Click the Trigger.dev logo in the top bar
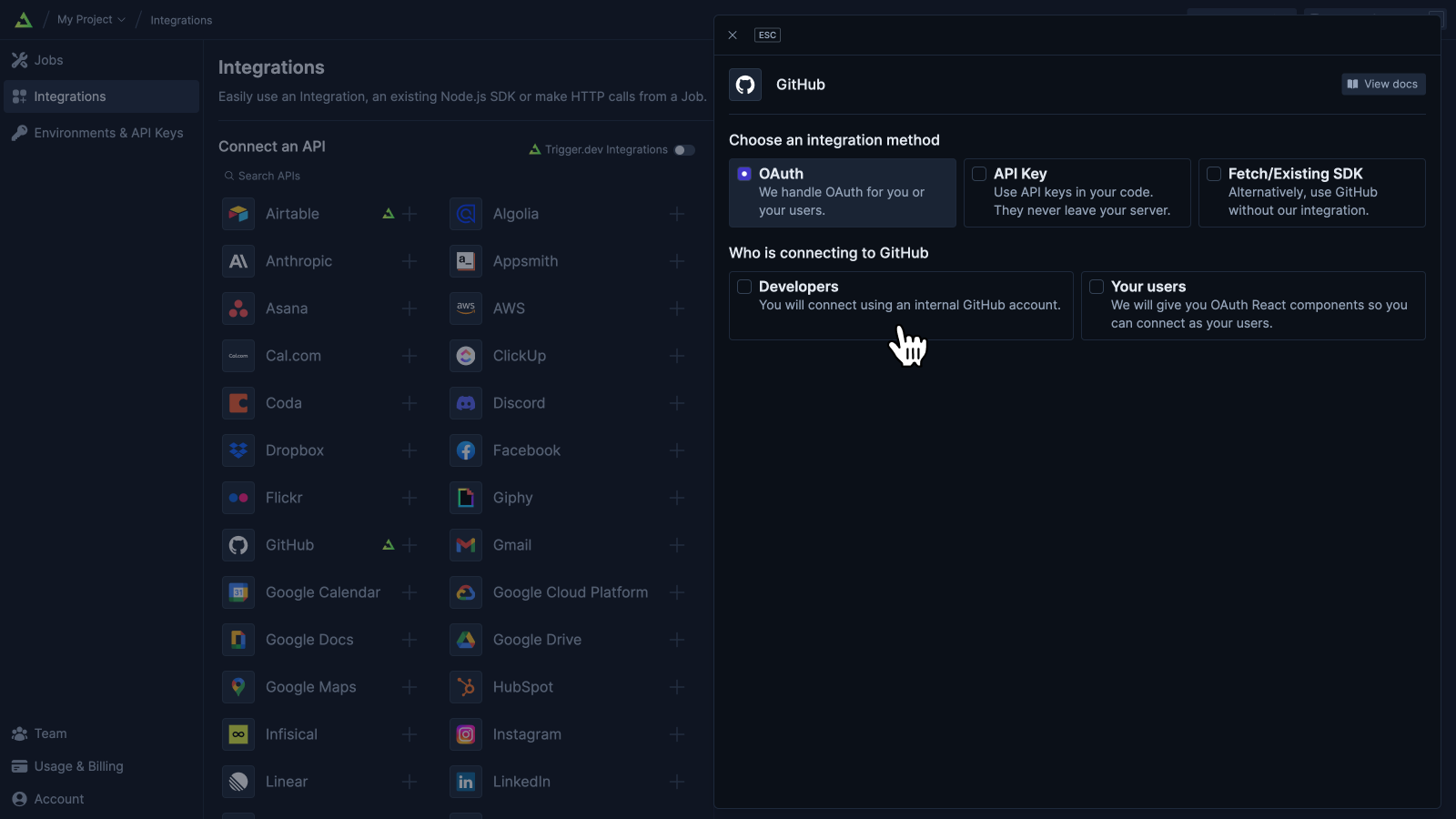 tap(24, 19)
